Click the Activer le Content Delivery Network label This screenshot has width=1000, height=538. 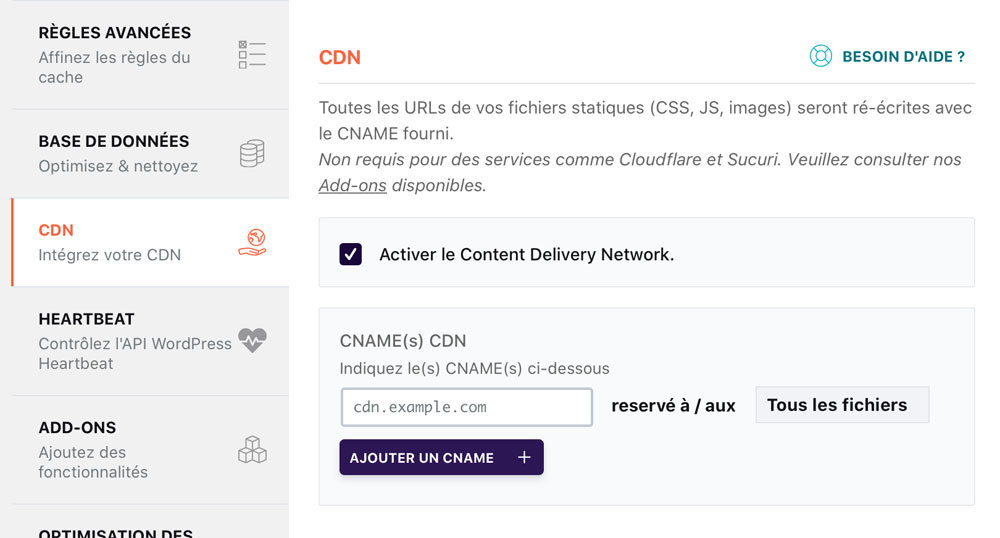point(526,254)
